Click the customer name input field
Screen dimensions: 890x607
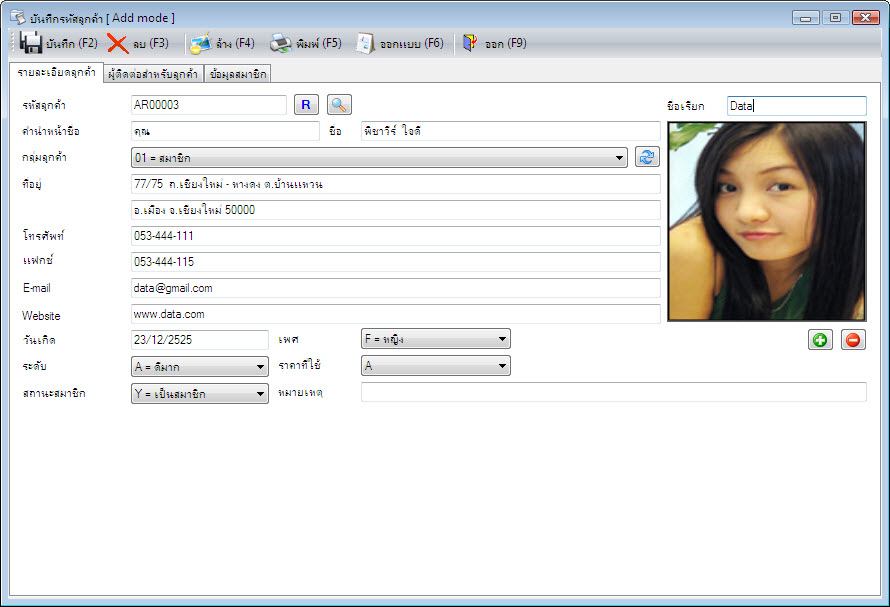pyautogui.click(x=510, y=131)
